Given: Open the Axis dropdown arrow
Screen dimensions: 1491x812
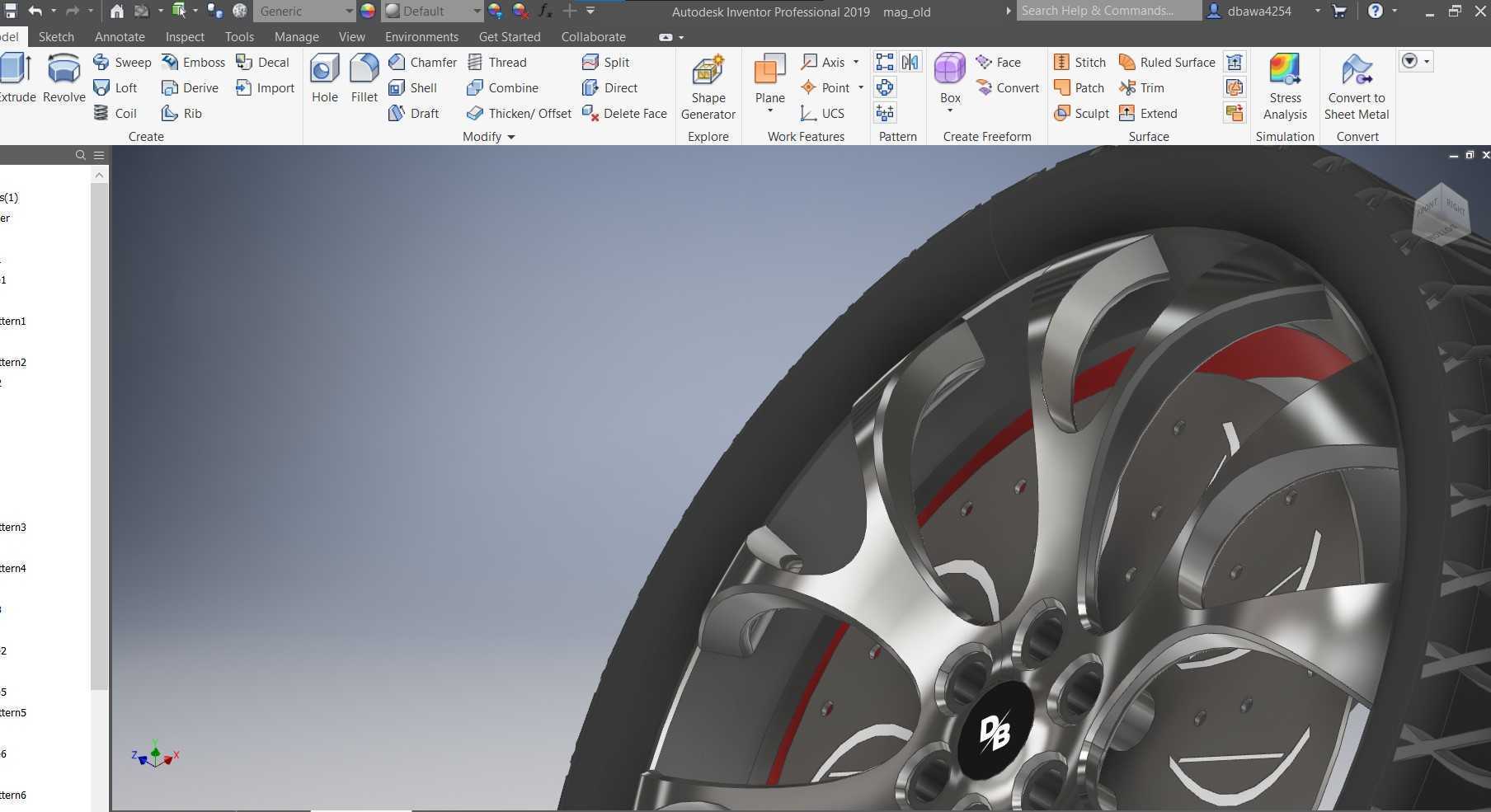Looking at the screenshot, I should (x=856, y=62).
